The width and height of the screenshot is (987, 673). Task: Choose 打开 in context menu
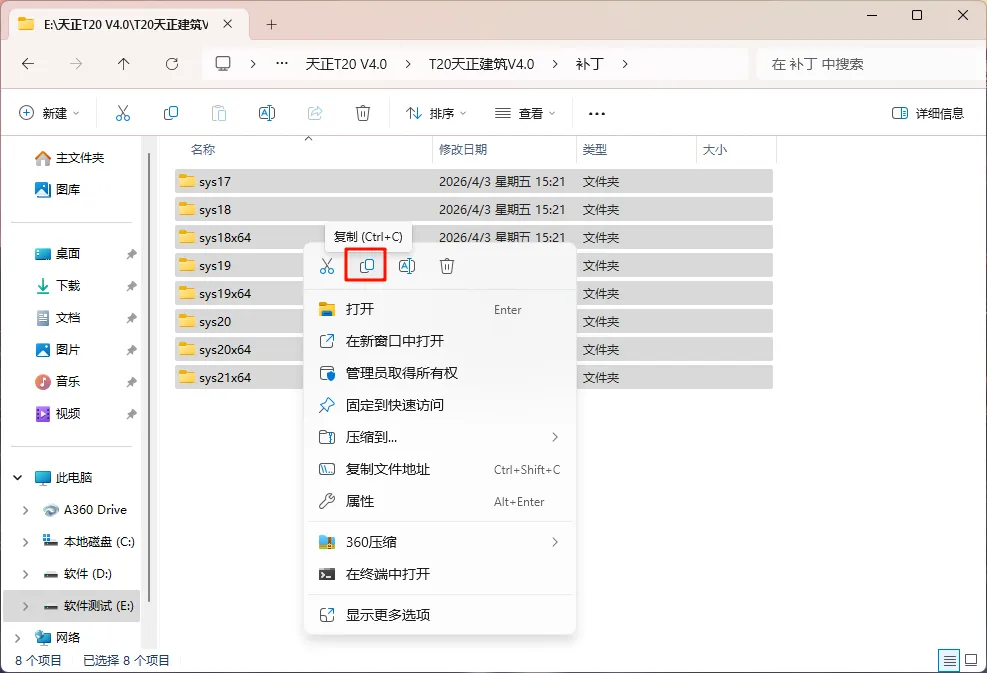(x=439, y=309)
